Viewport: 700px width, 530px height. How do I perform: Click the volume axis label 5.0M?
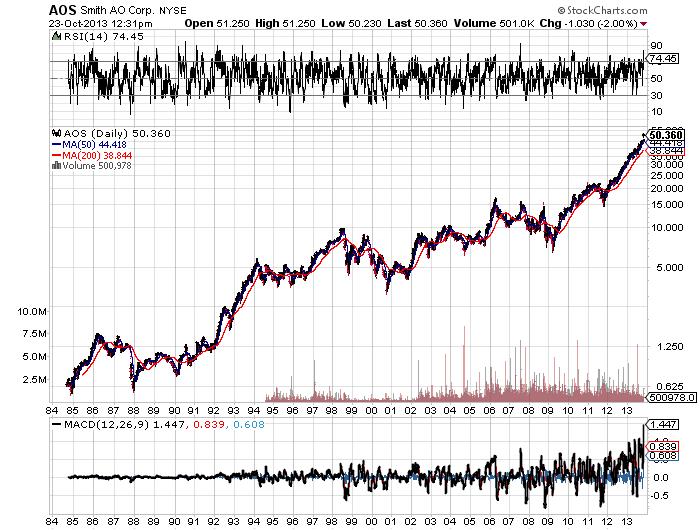coord(35,356)
